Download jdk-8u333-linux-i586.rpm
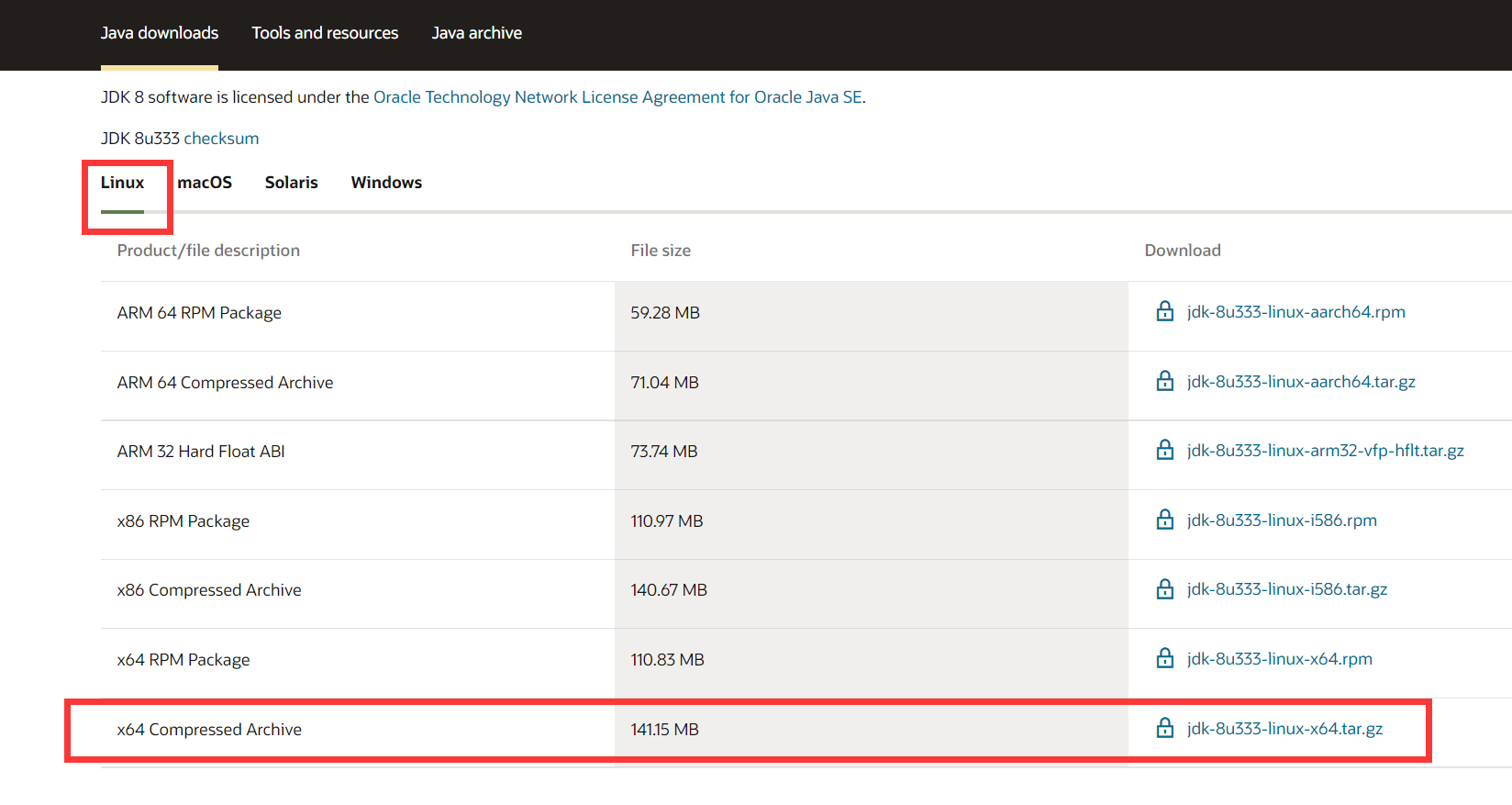The image size is (1512, 805). pos(1282,520)
